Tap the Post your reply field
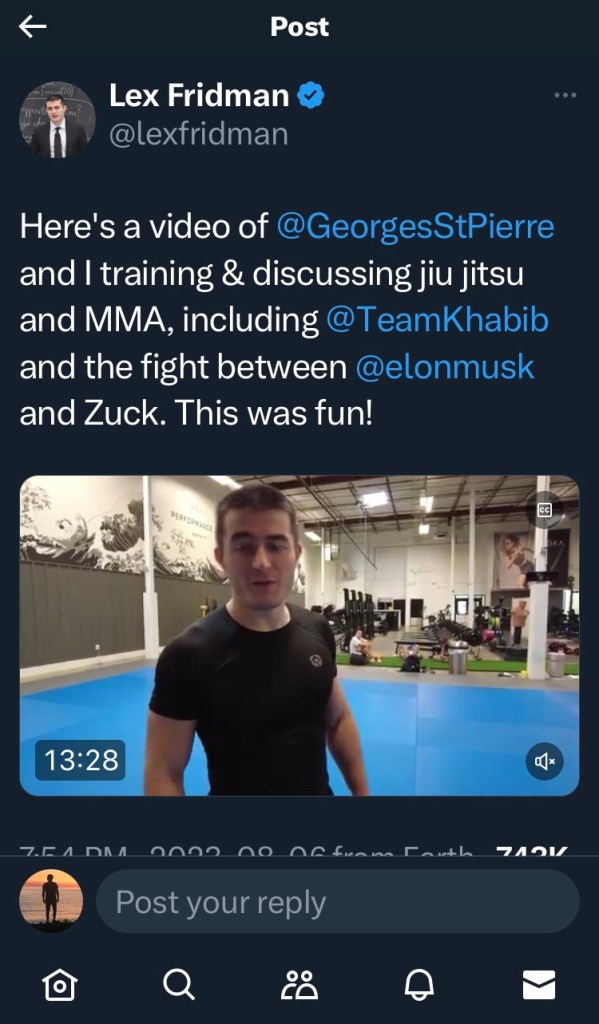 tap(338, 902)
